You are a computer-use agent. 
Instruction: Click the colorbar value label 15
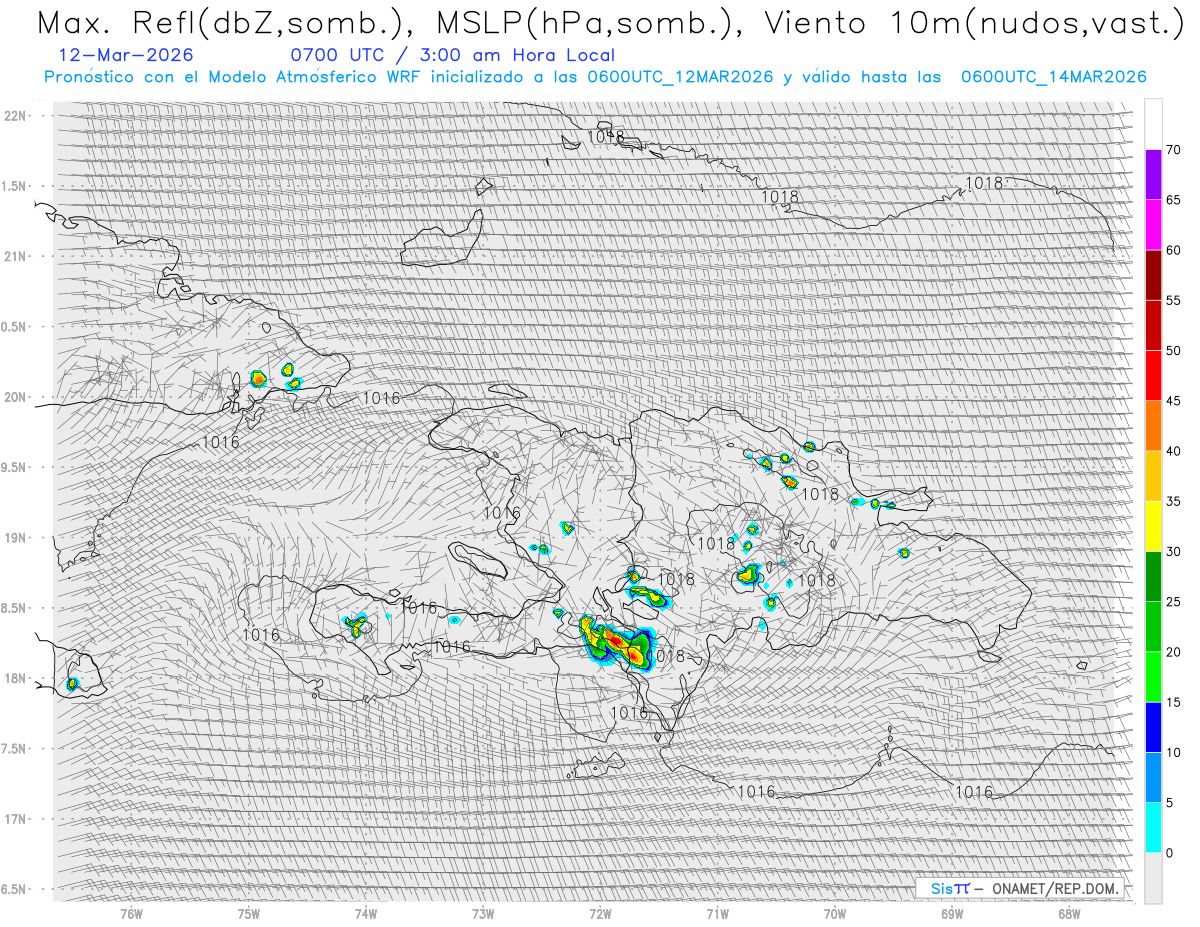[1173, 702]
